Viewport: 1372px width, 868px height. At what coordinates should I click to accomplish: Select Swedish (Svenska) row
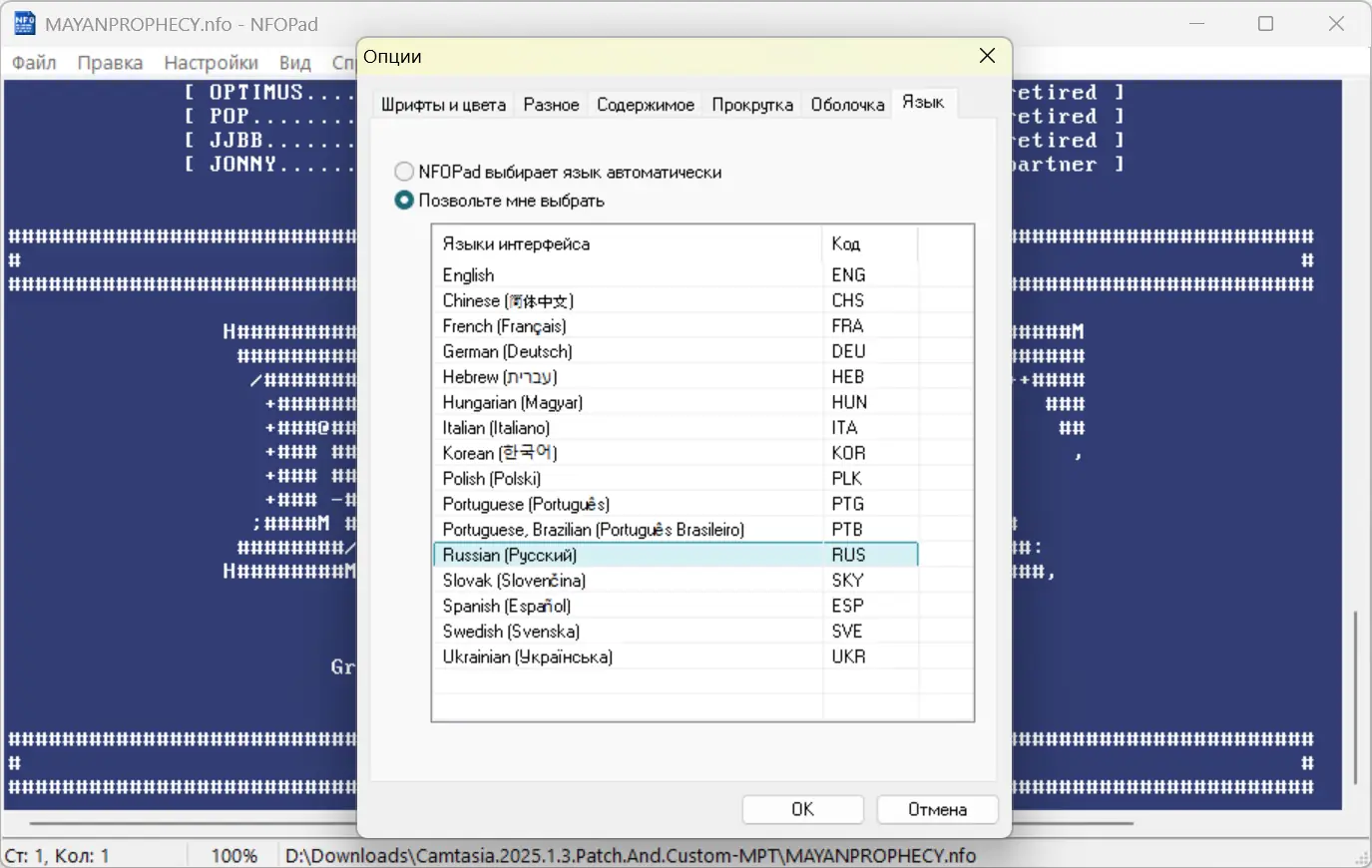pyautogui.click(x=676, y=632)
